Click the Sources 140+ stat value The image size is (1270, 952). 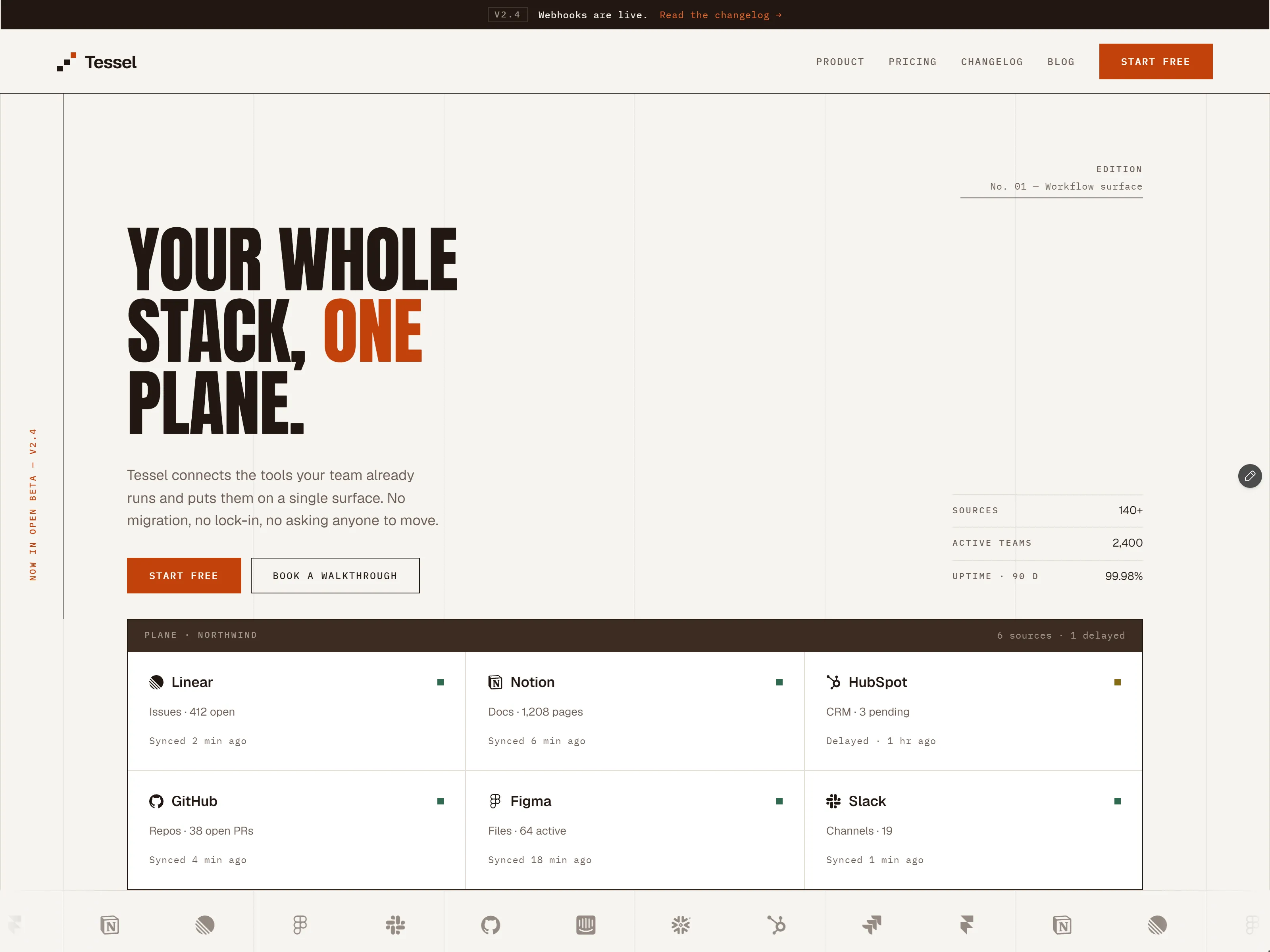(1130, 510)
